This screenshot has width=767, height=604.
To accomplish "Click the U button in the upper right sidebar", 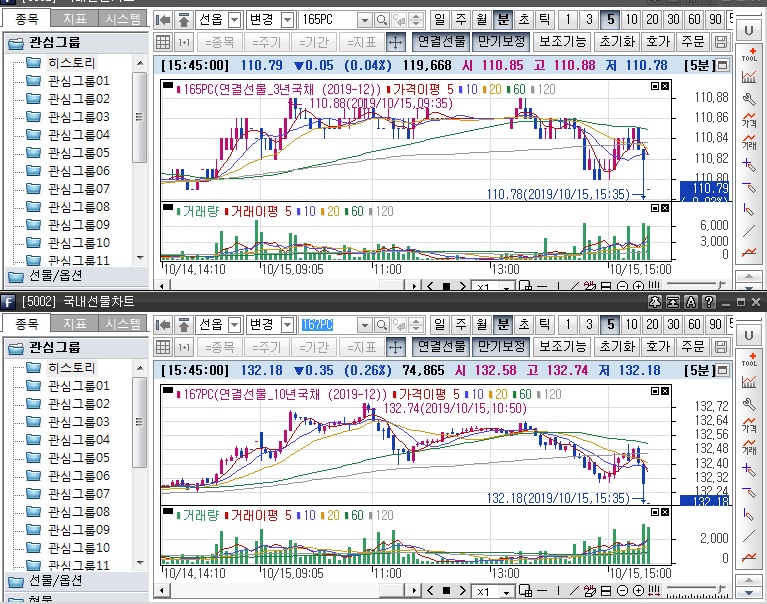I will 749,31.
